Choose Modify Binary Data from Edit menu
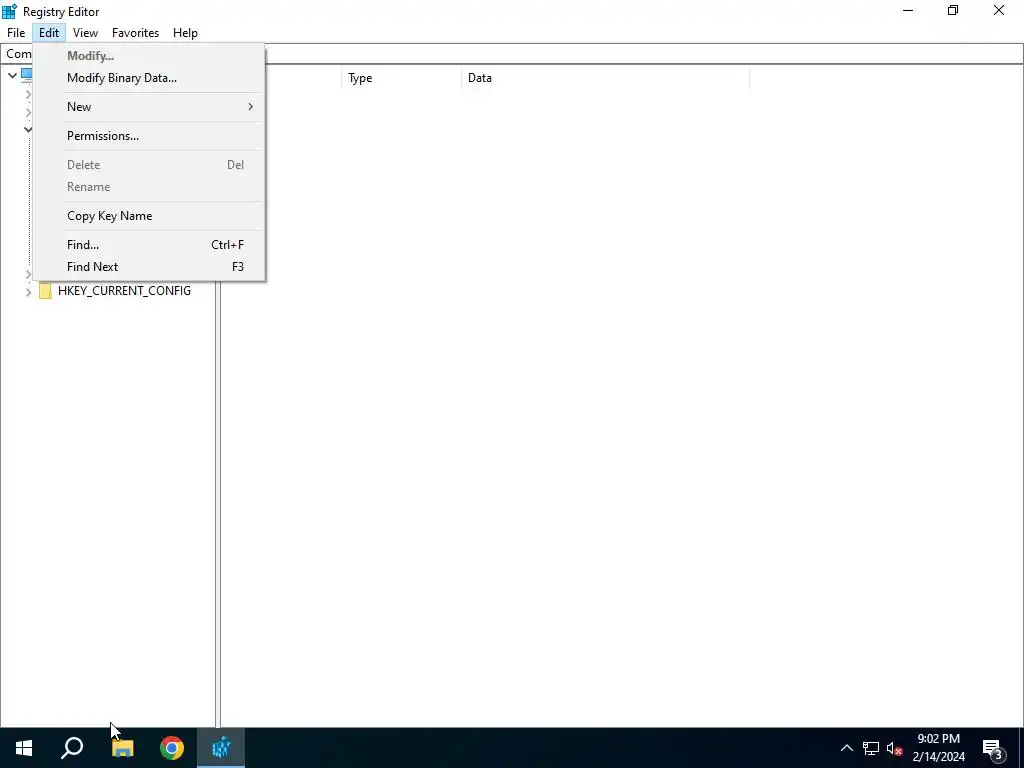 pos(149,78)
